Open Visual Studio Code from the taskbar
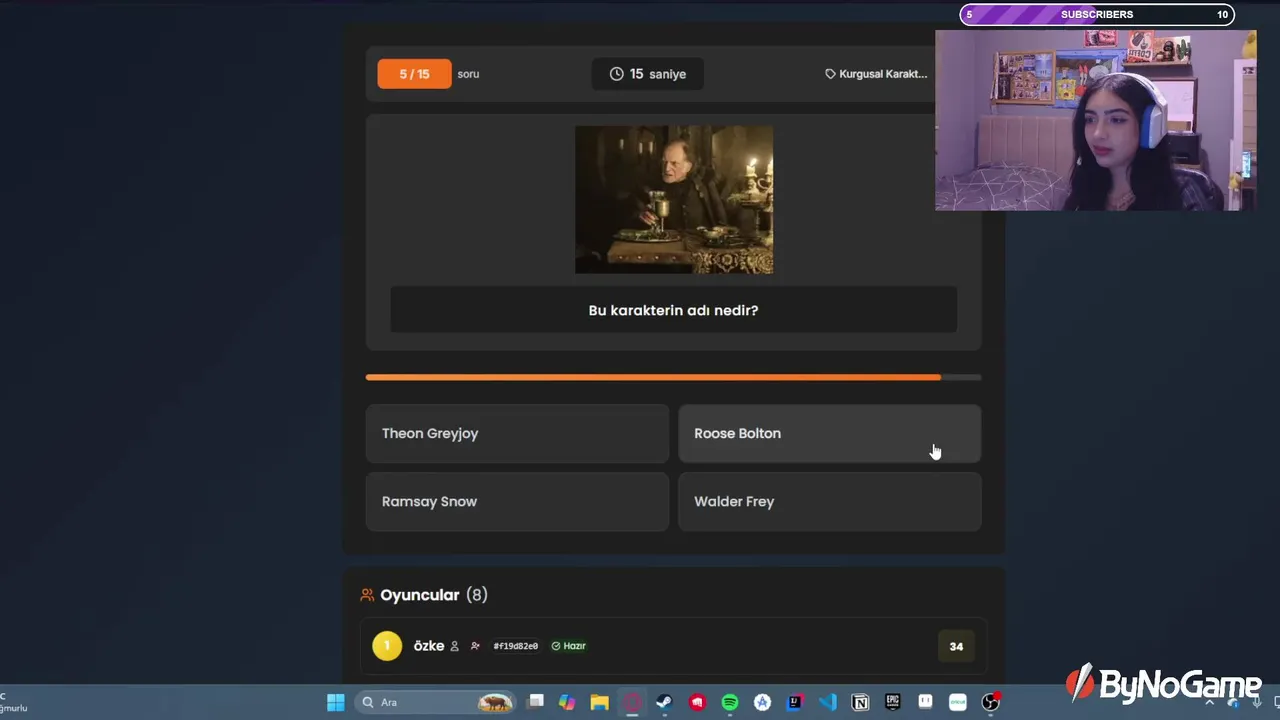This screenshot has width=1280, height=720. 827,702
